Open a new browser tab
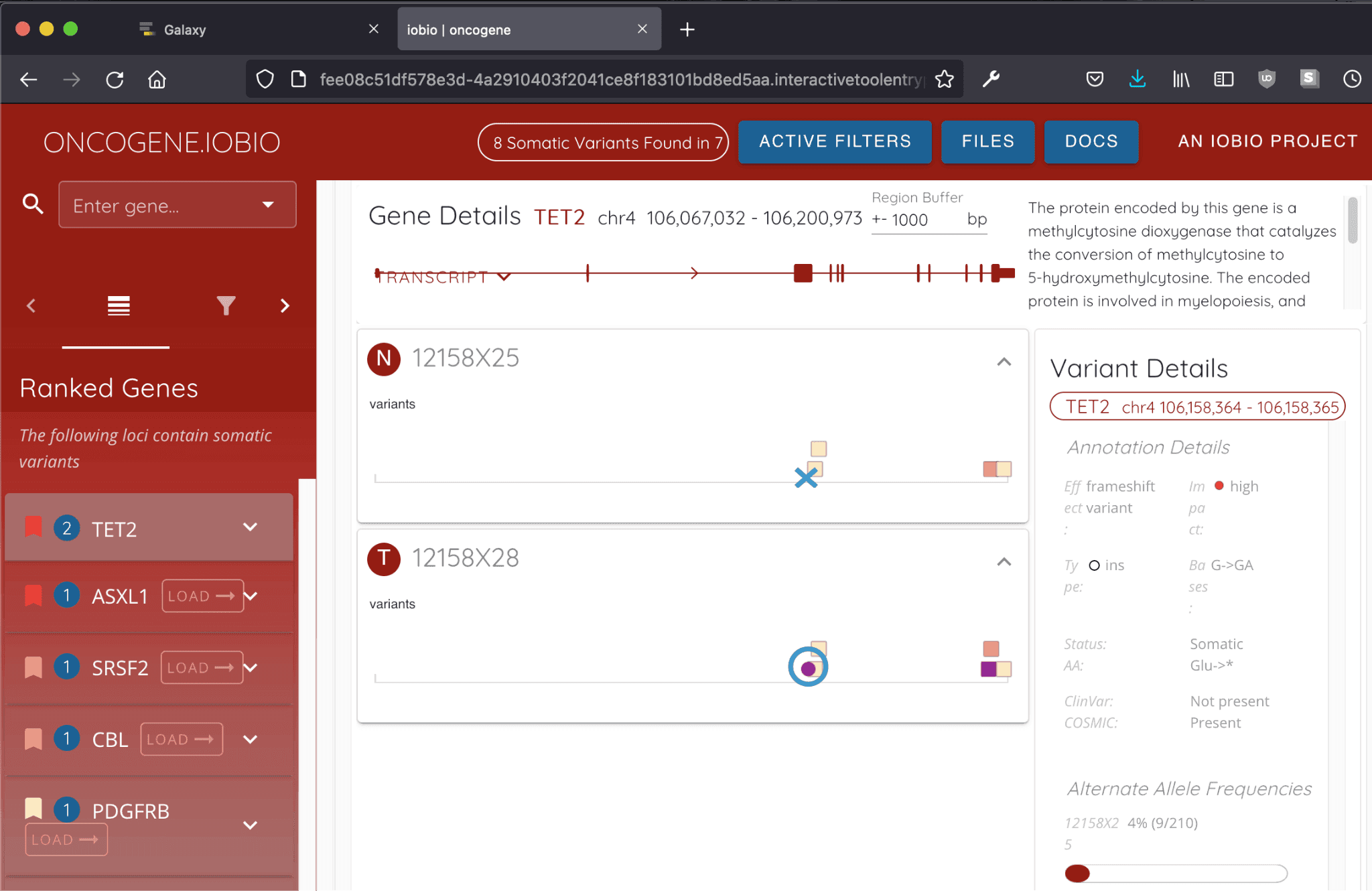This screenshot has height=891, width=1372. 687,29
